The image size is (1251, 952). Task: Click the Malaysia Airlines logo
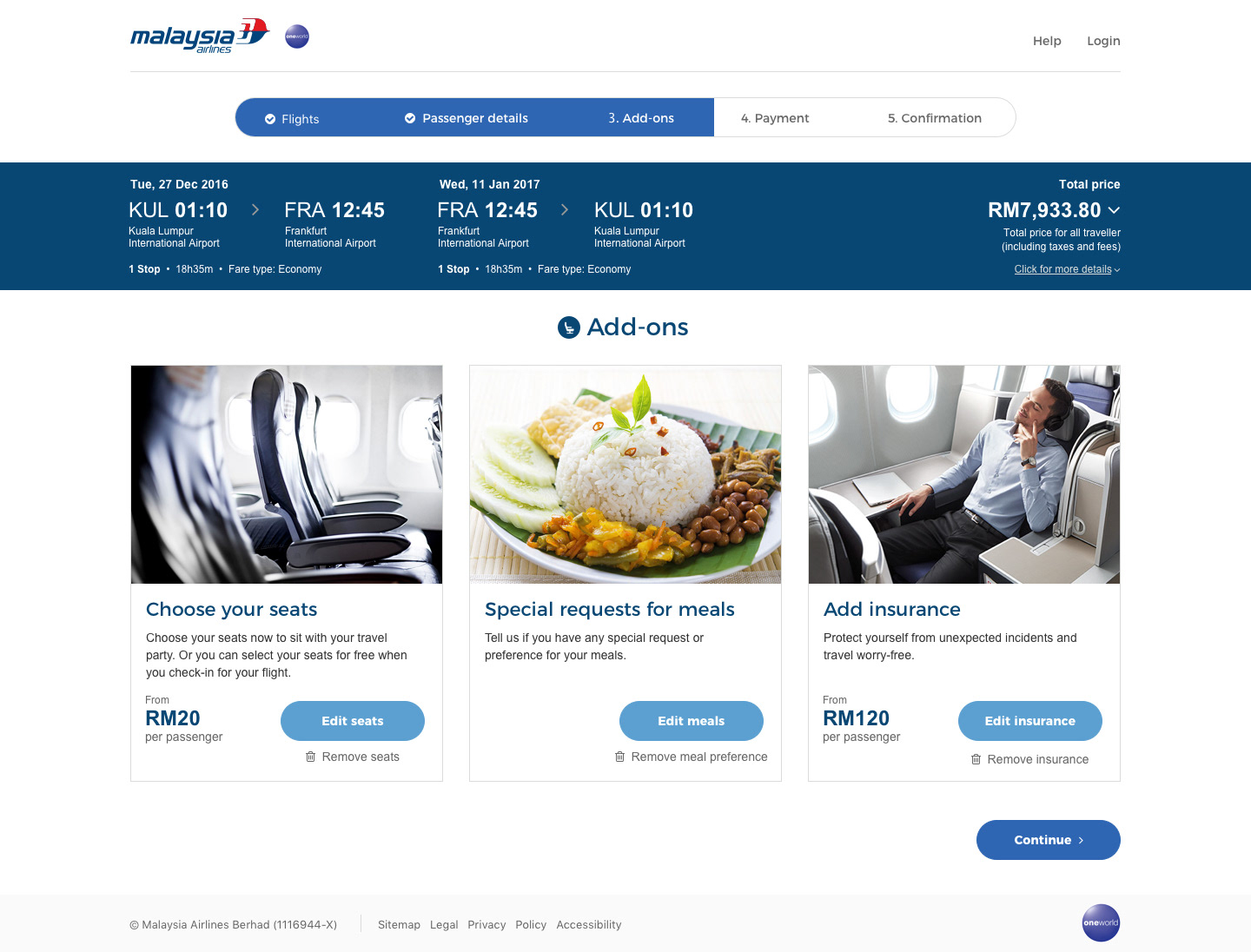(x=200, y=36)
